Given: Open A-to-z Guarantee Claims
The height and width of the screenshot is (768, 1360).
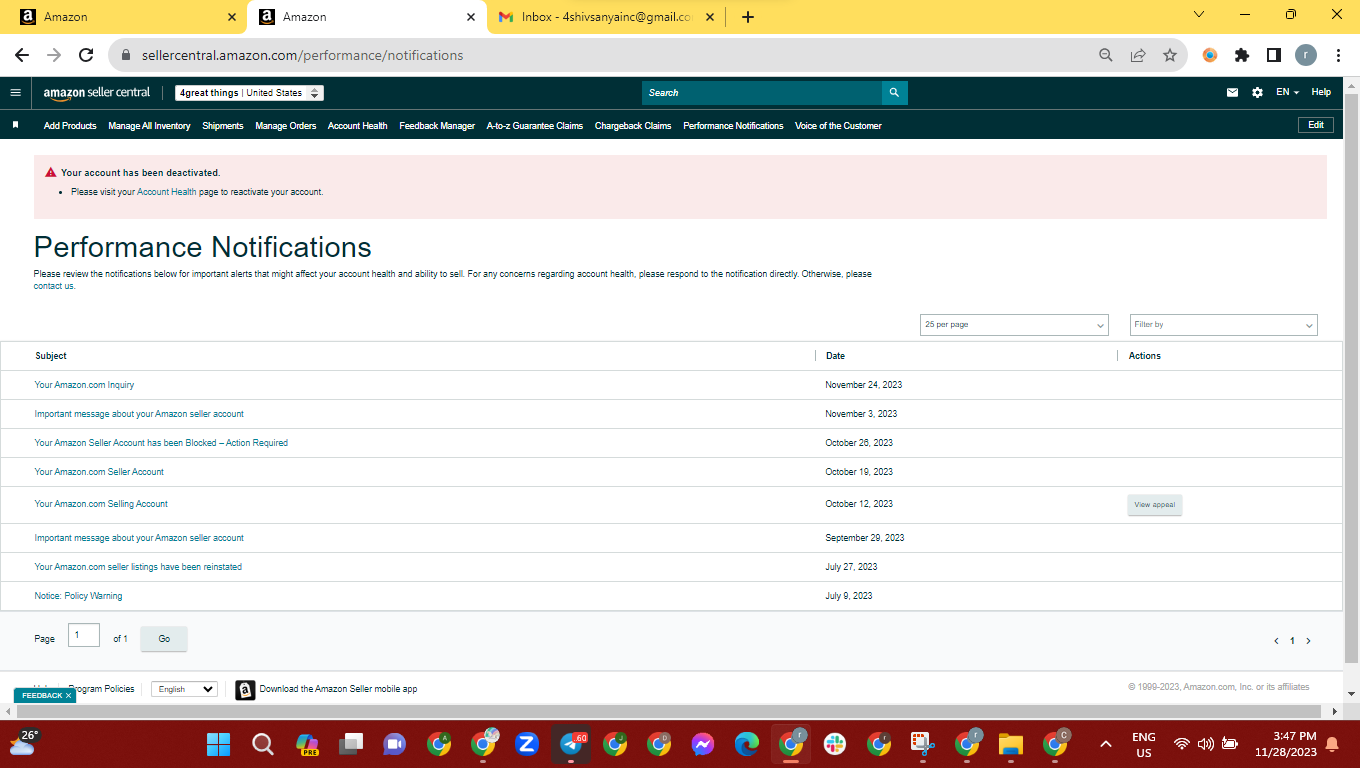Looking at the screenshot, I should point(535,126).
